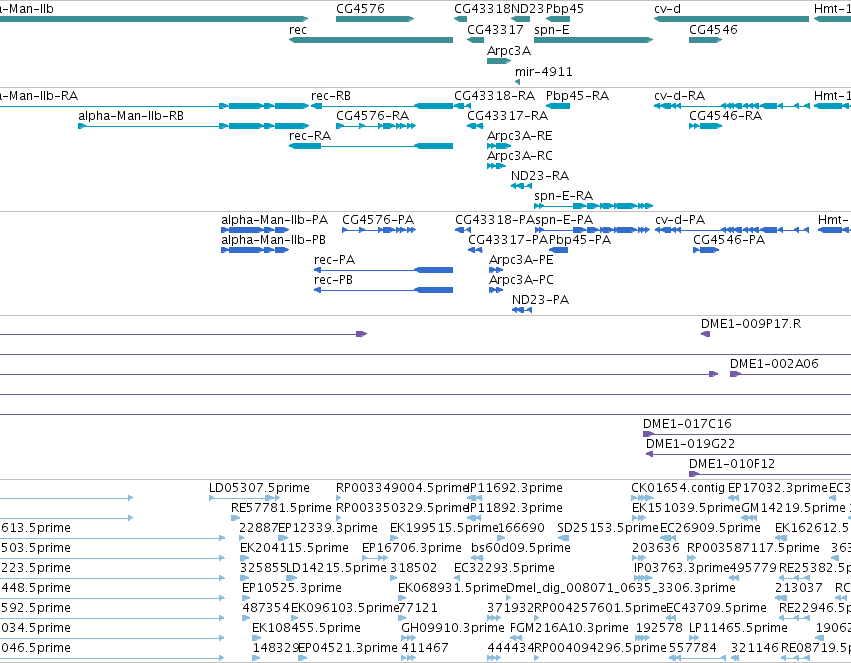Click the mir-4911 gene label
Image resolution: width=851 pixels, height=663 pixels.
pyautogui.click(x=543, y=72)
